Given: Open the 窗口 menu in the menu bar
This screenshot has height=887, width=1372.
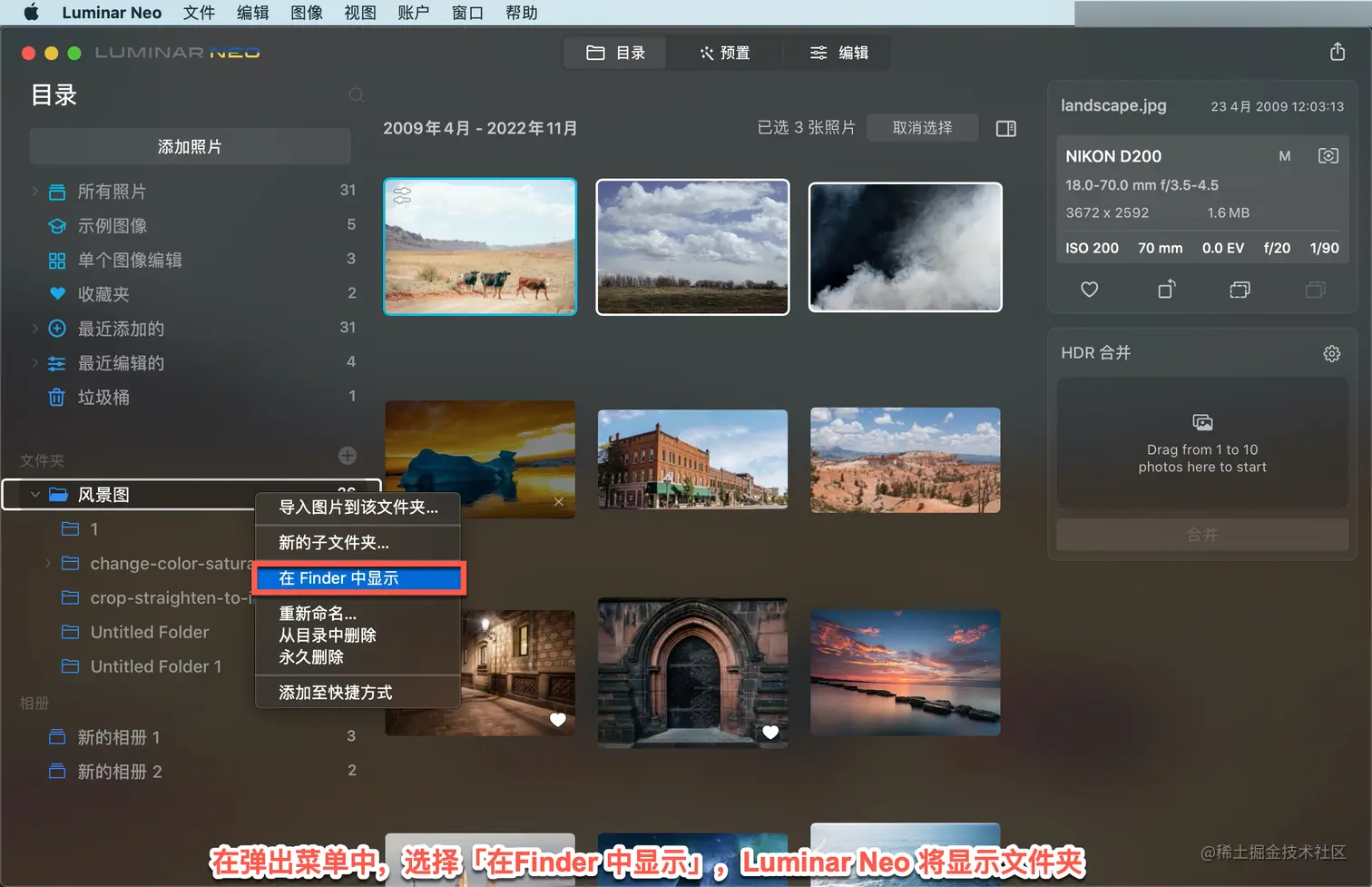Looking at the screenshot, I should pyautogui.click(x=468, y=13).
